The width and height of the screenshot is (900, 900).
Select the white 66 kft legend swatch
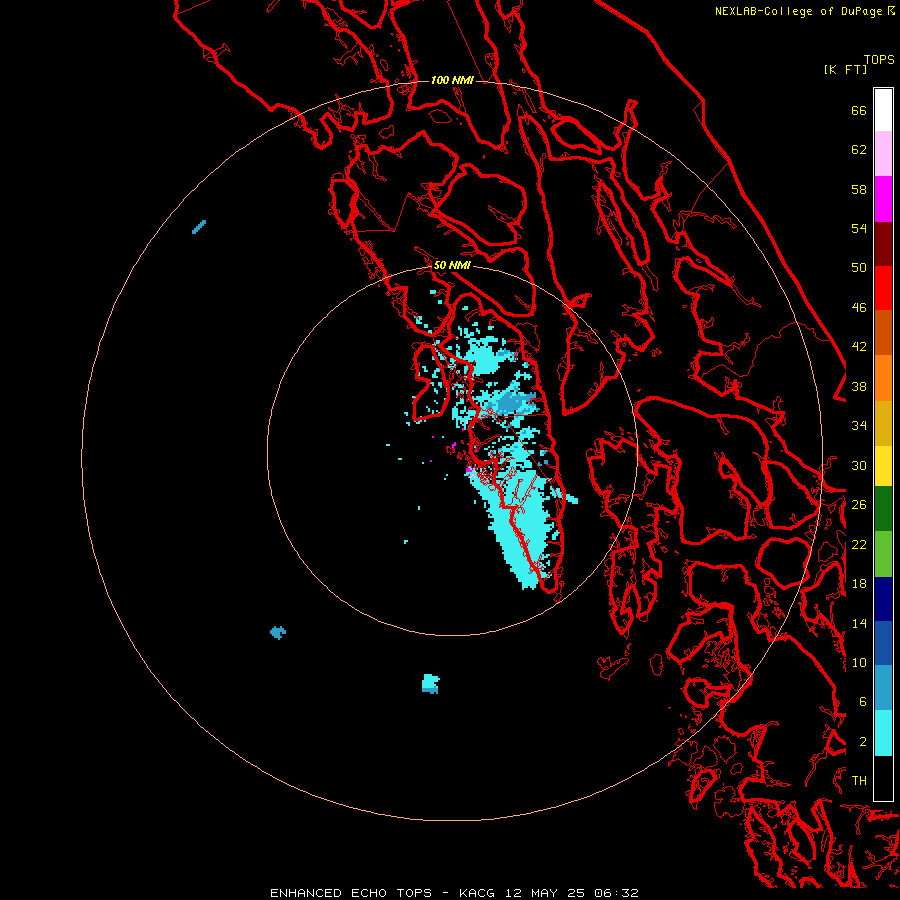[x=883, y=110]
